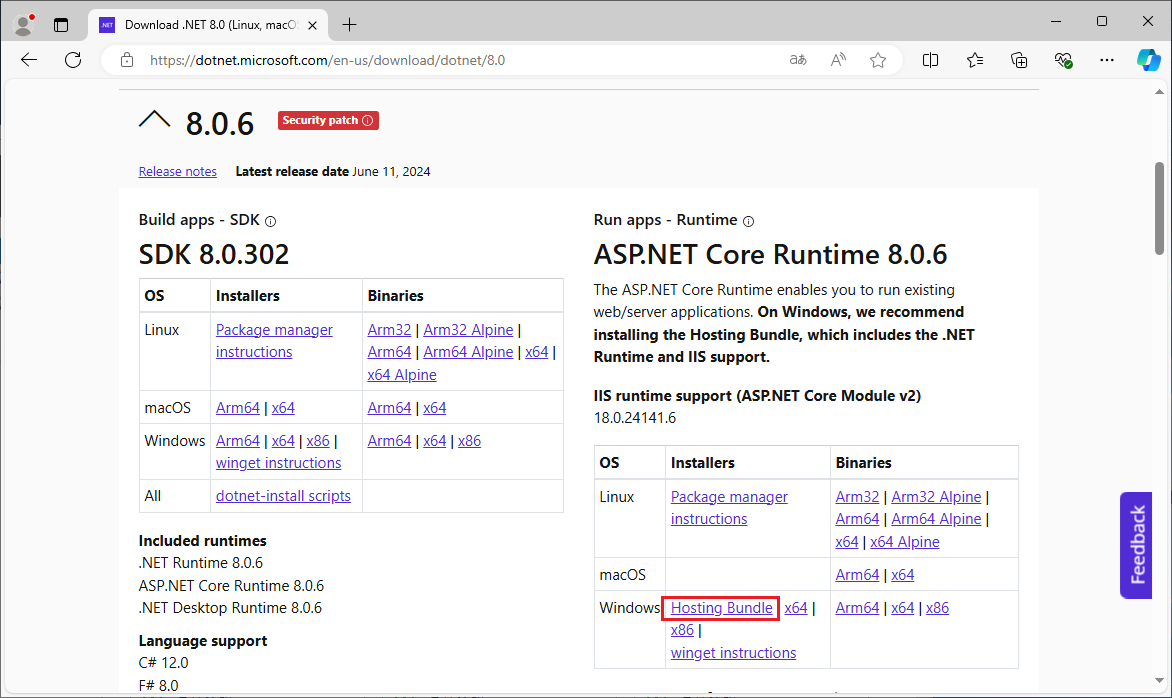Download Runtime Linux x64 binary
The width and height of the screenshot is (1172, 698).
(847, 542)
